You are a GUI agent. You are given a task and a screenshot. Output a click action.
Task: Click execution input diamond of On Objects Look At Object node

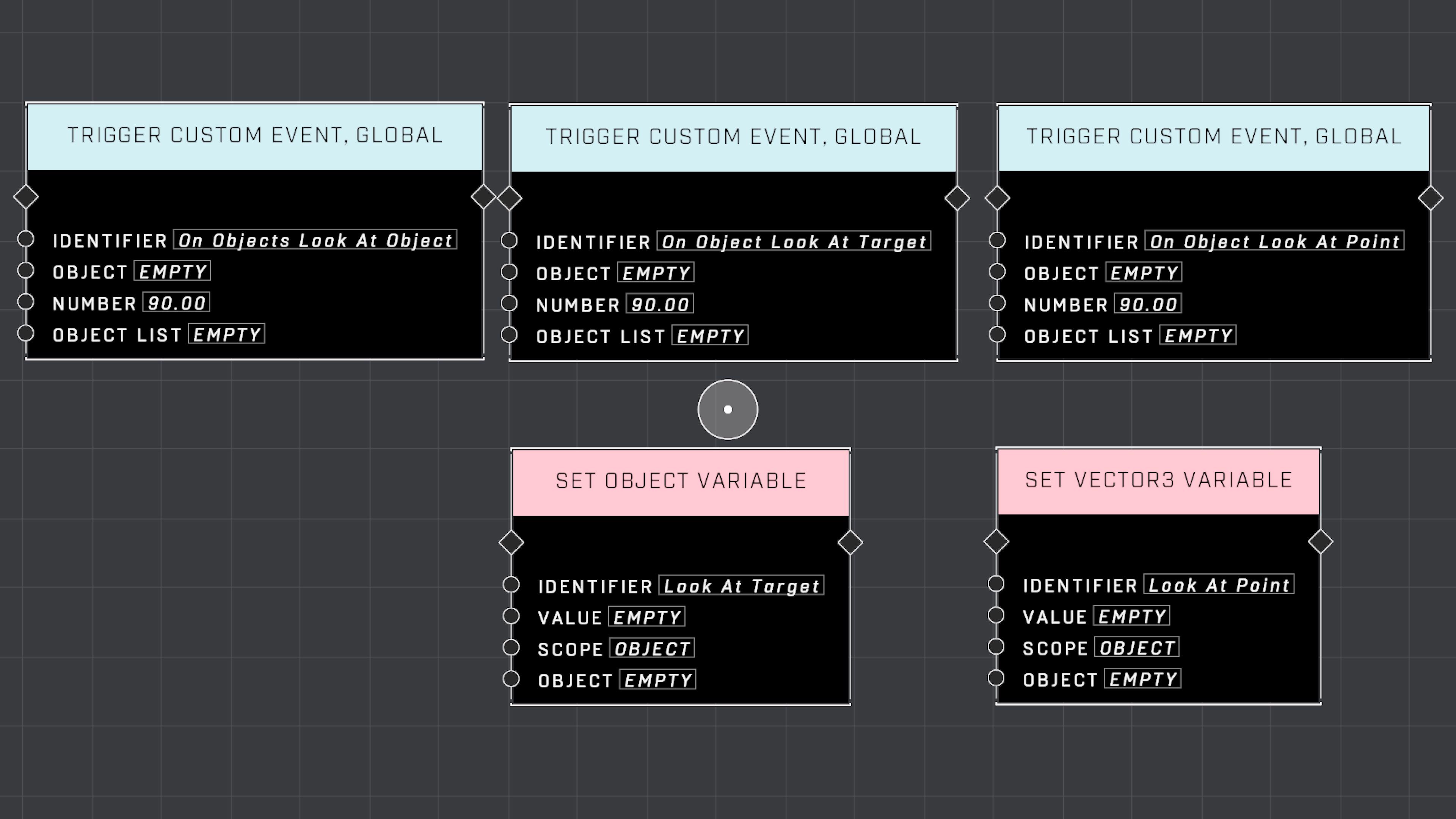click(x=26, y=197)
